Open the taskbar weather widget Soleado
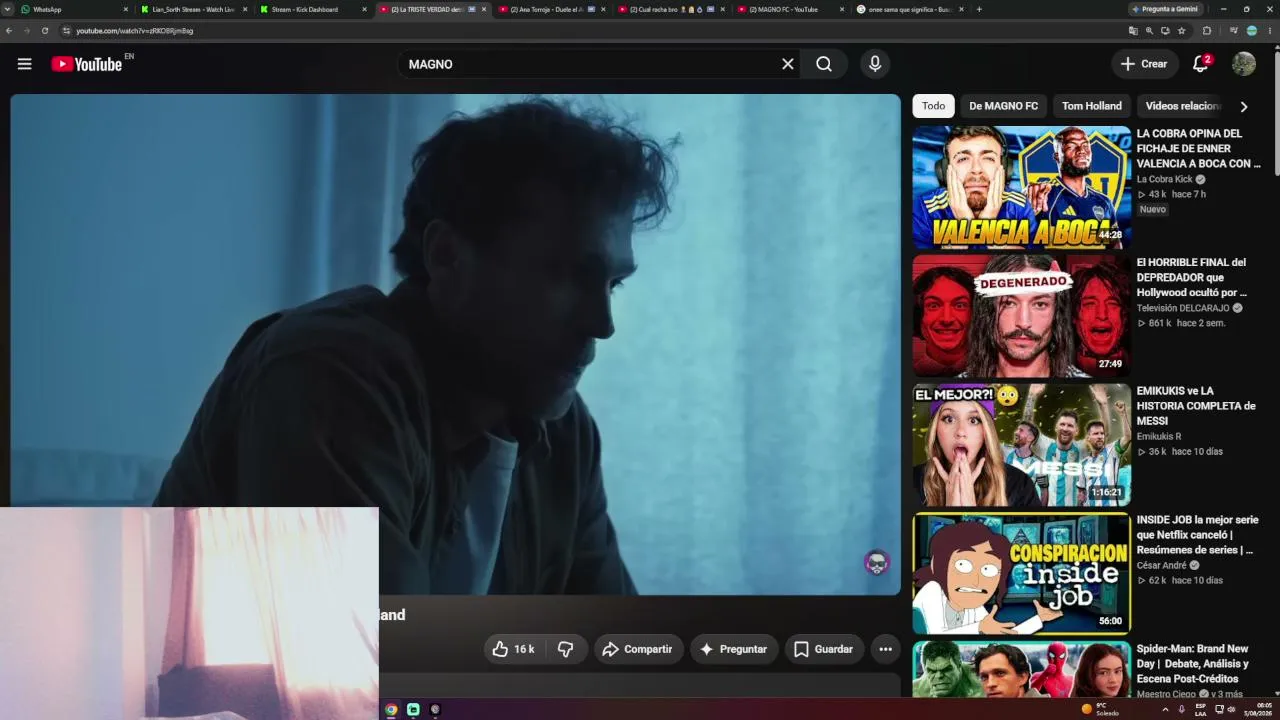Screen dimensions: 1280x720 tap(1101, 709)
